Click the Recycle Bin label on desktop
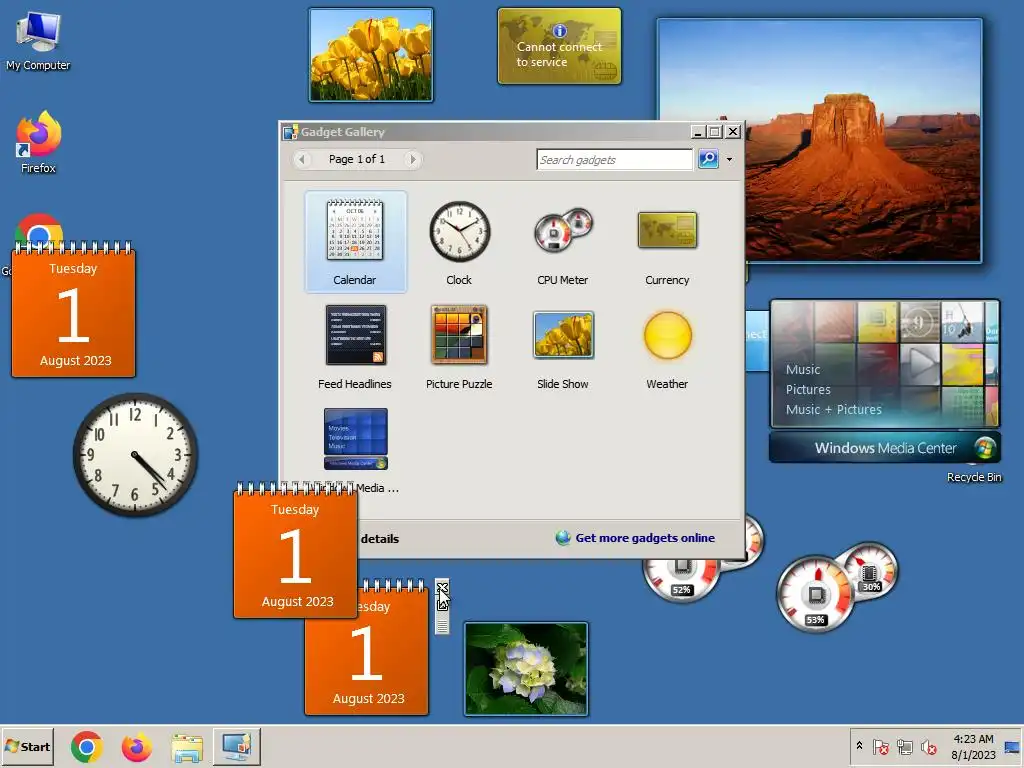This screenshot has height=768, width=1024. pyautogui.click(x=974, y=477)
